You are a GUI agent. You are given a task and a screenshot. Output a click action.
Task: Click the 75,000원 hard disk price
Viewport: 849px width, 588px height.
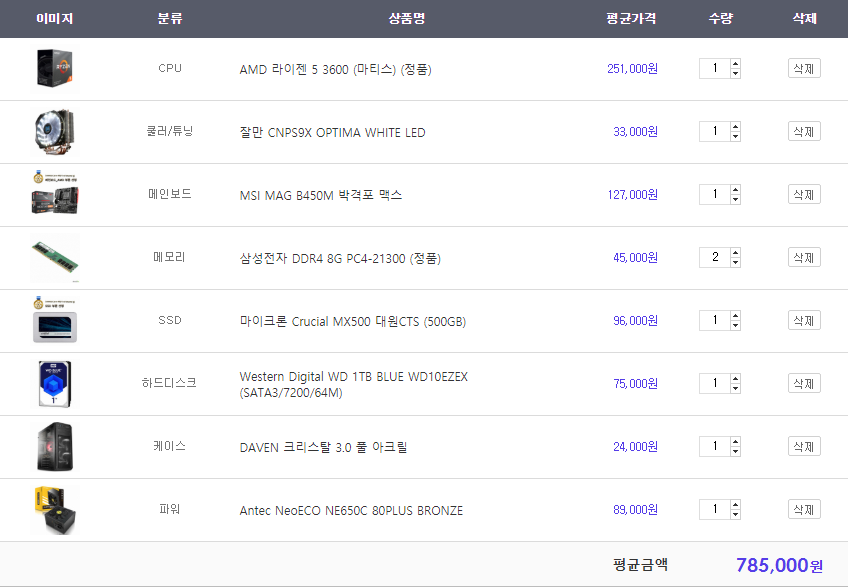coord(635,384)
